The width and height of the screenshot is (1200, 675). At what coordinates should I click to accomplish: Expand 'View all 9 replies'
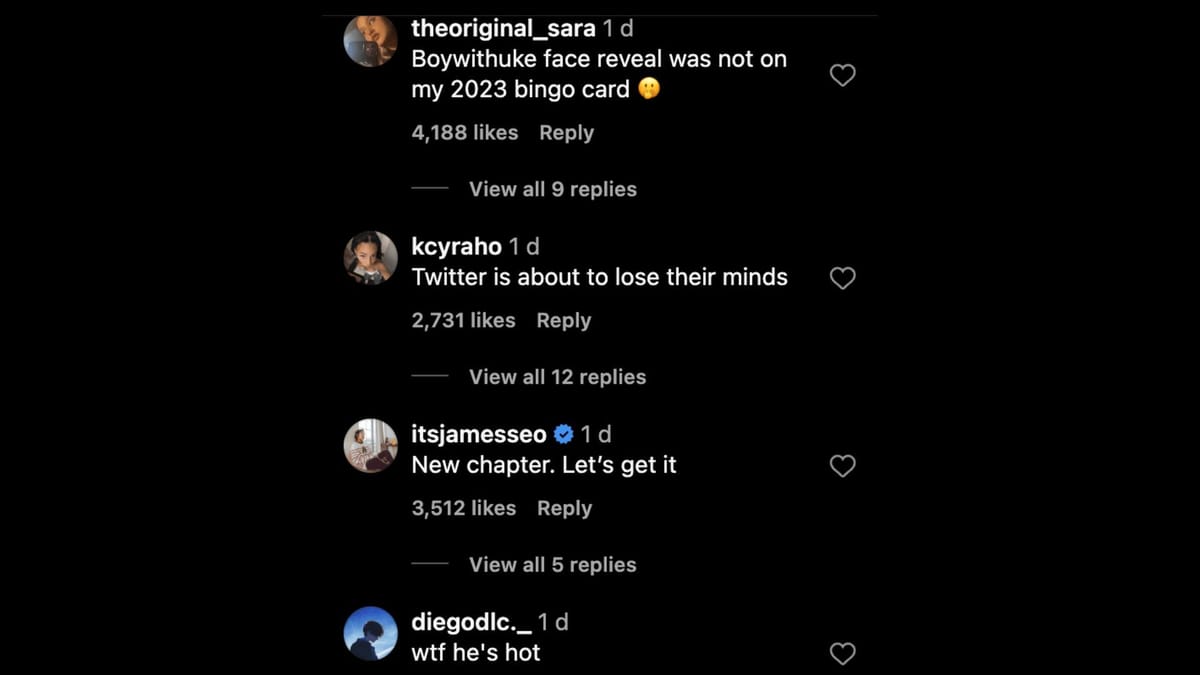click(552, 189)
